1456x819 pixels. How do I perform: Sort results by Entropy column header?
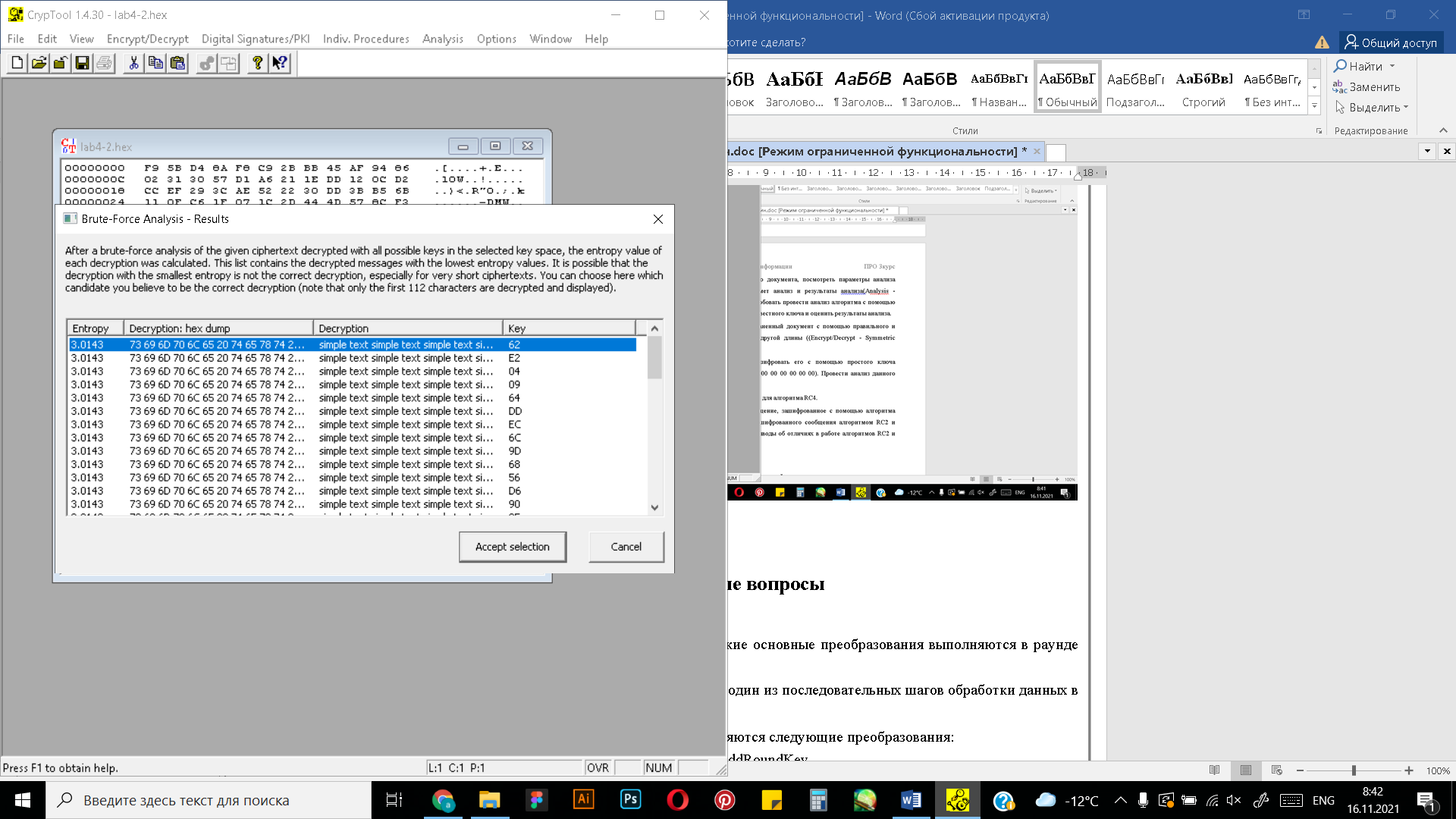point(95,328)
